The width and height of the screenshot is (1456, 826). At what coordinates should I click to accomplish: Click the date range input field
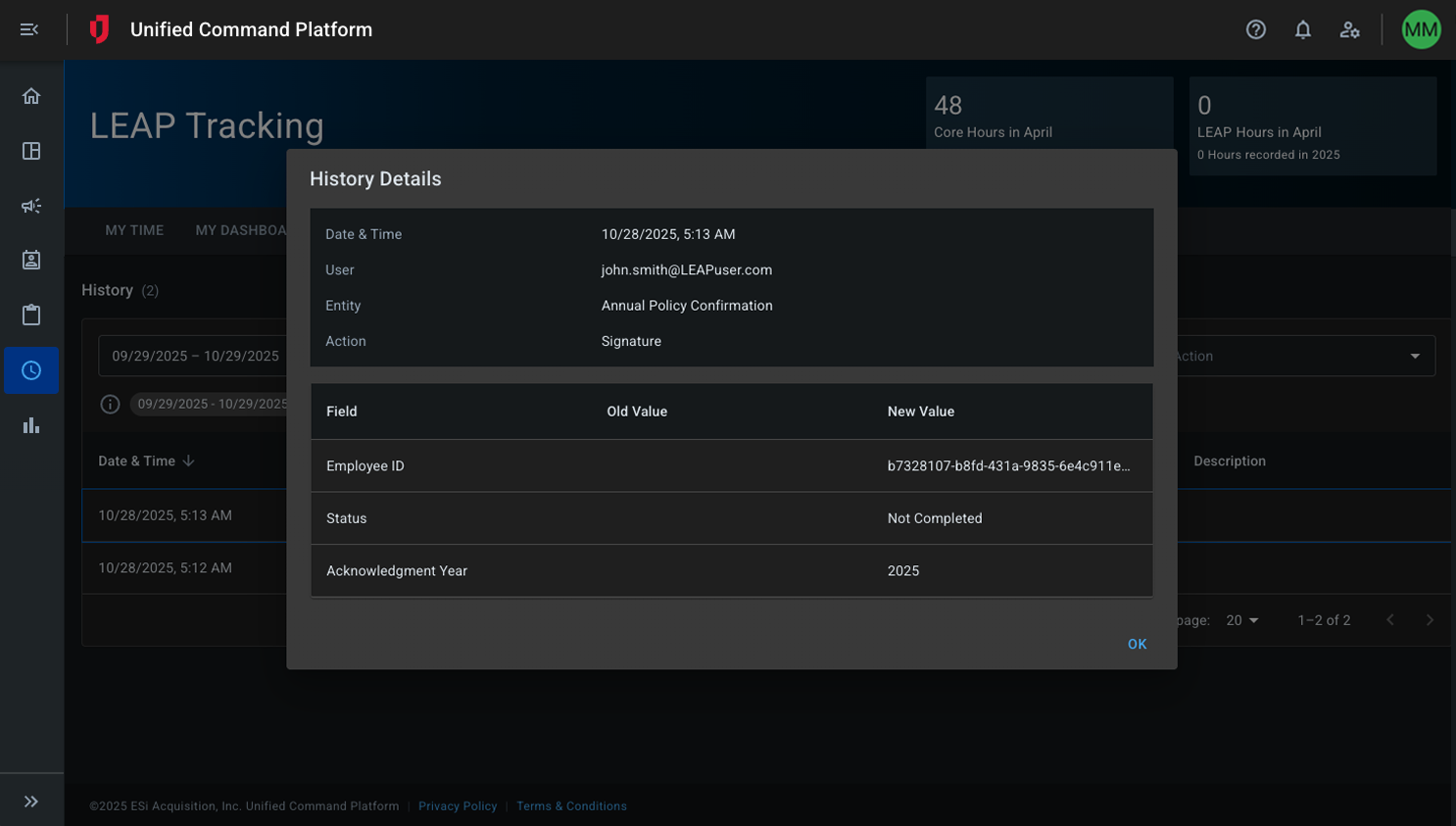(194, 356)
